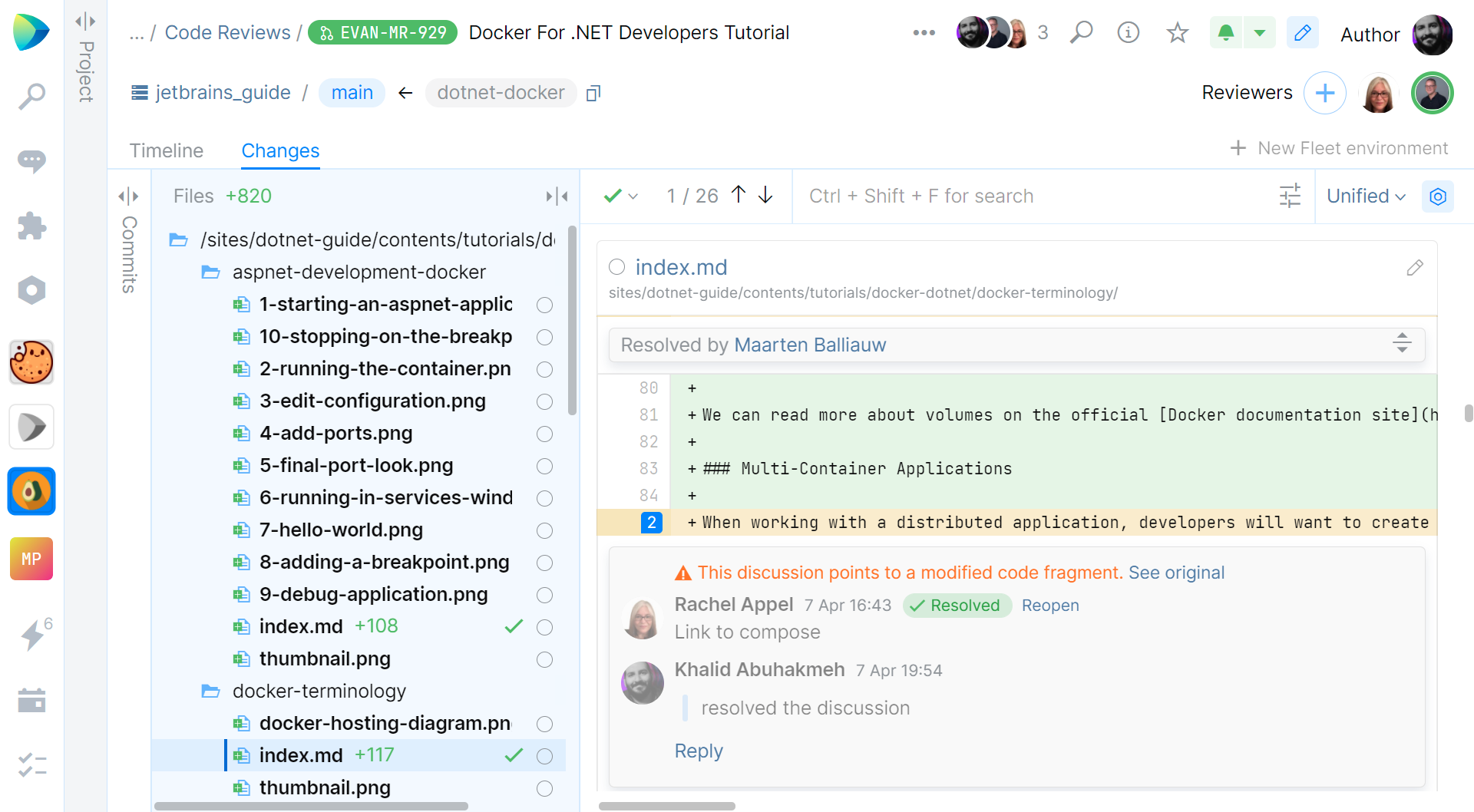Star this code review
The width and height of the screenshot is (1474, 812).
(x=1177, y=33)
